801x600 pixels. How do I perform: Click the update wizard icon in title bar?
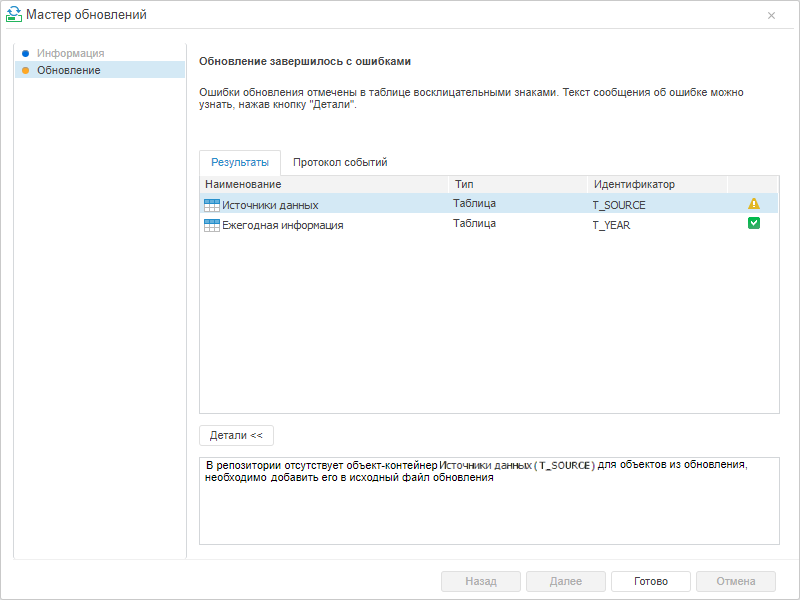coord(14,15)
